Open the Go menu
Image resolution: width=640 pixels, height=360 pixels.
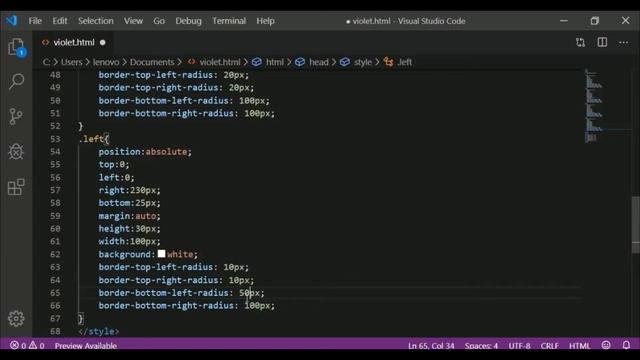(x=159, y=21)
